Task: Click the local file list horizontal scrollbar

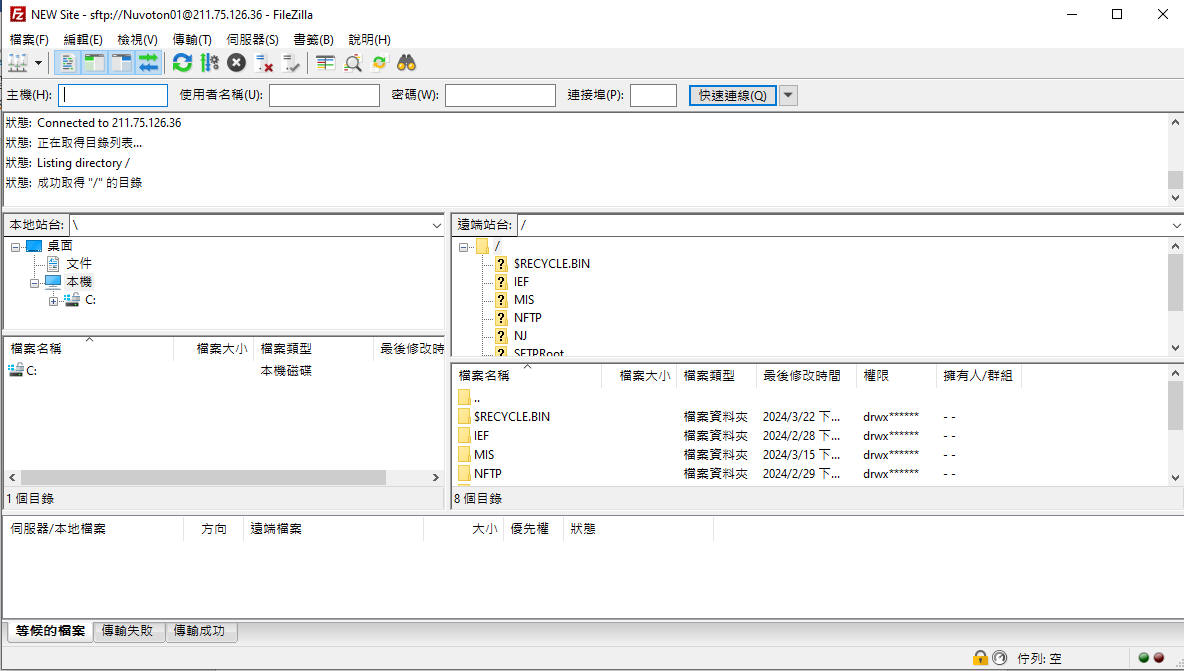Action: click(200, 478)
